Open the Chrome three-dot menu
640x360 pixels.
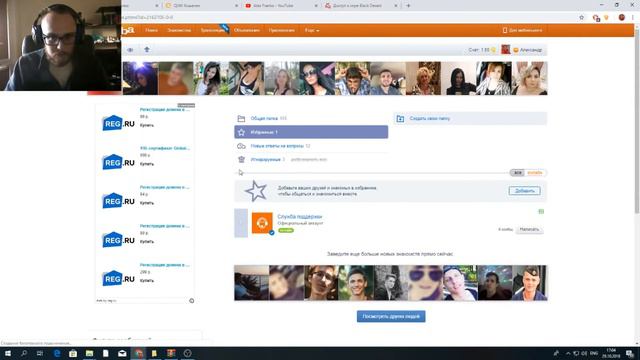(x=633, y=18)
